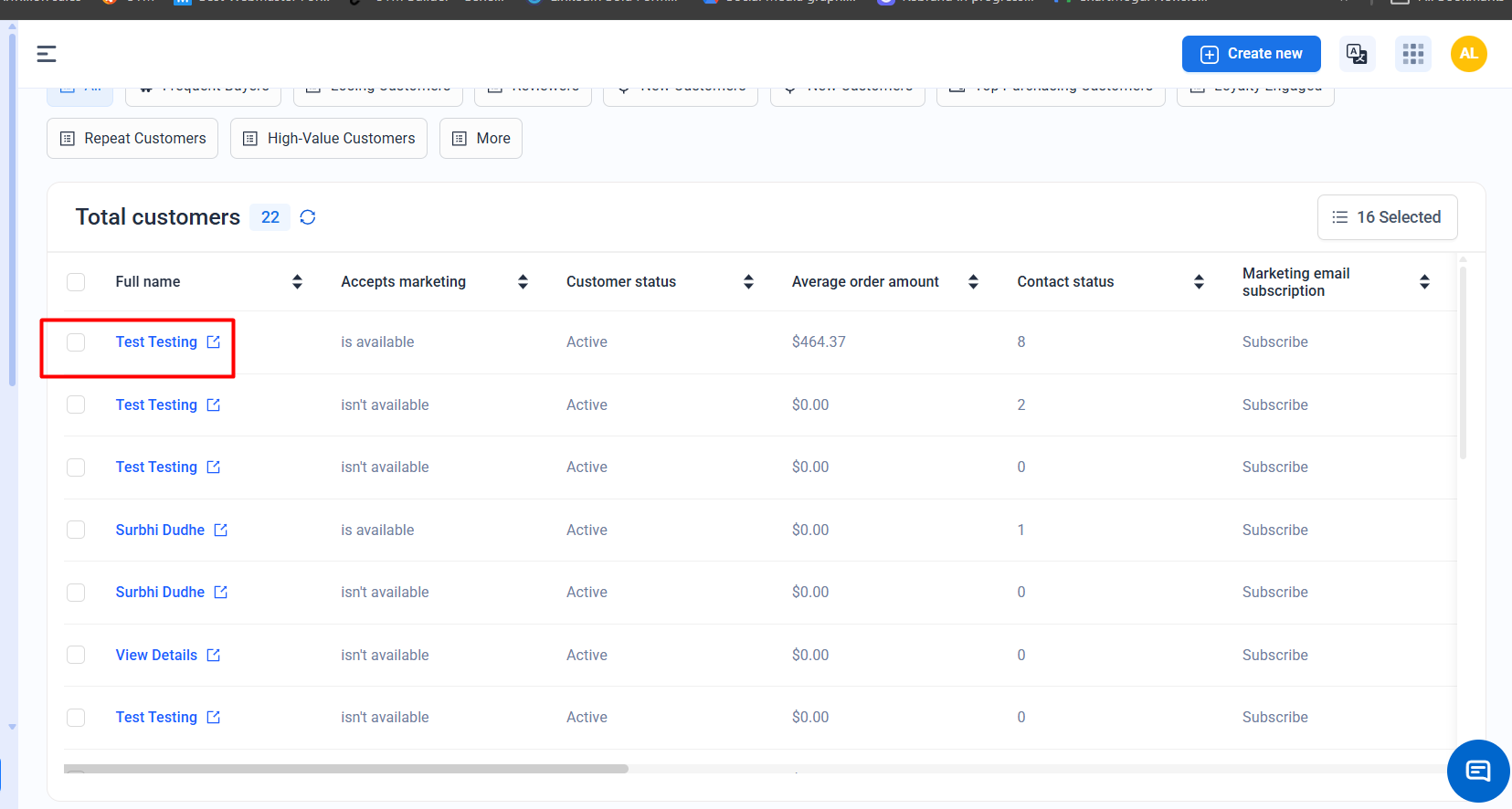Screen dimensions: 1512x809
Task: Open the apps grid launcher
Action: [1412, 54]
